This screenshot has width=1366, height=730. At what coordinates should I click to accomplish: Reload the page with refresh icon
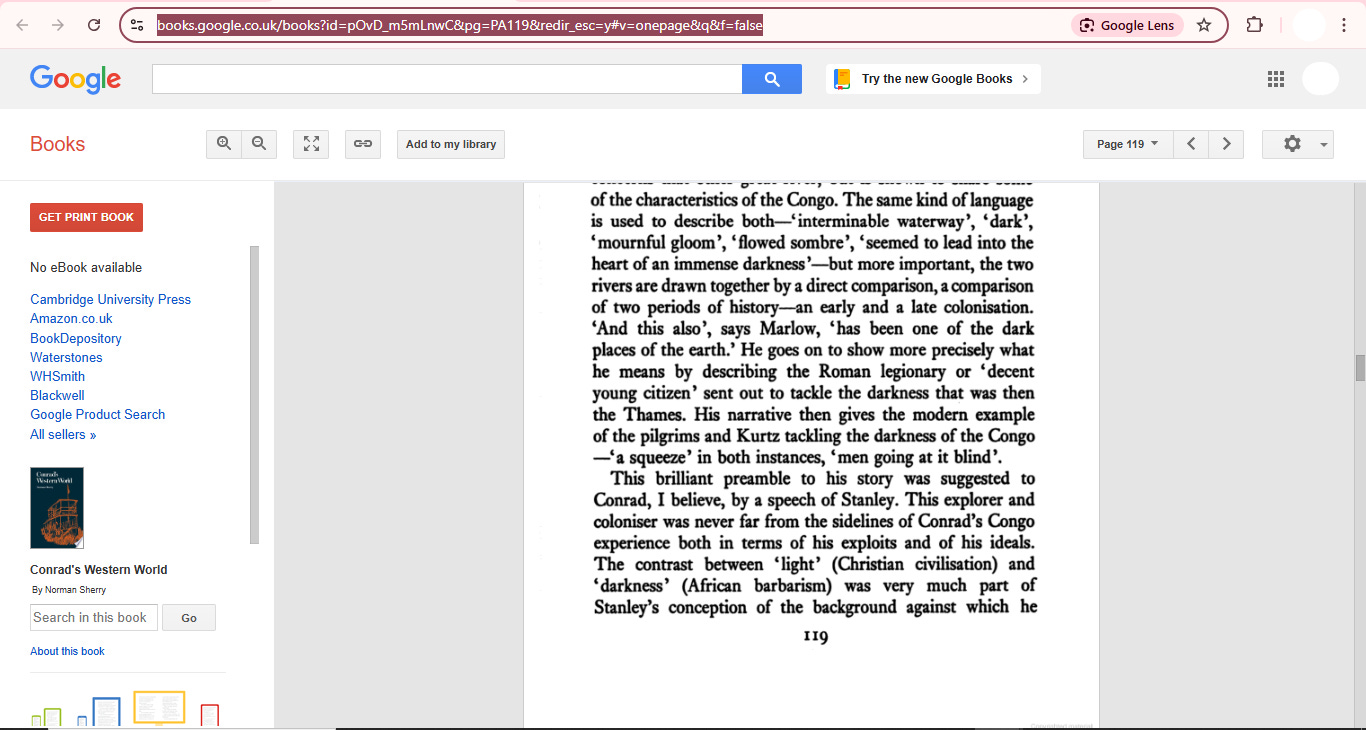point(94,25)
